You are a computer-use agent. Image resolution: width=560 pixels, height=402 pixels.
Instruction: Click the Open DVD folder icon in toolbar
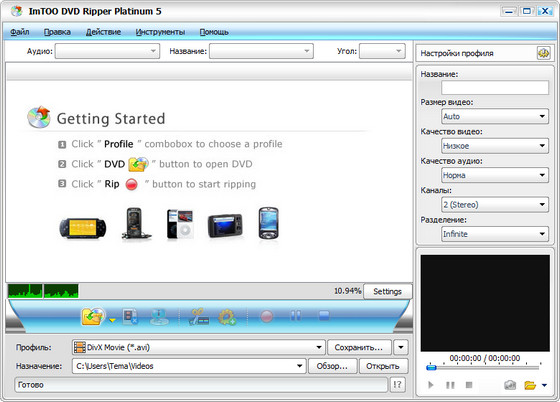pyautogui.click(x=93, y=316)
